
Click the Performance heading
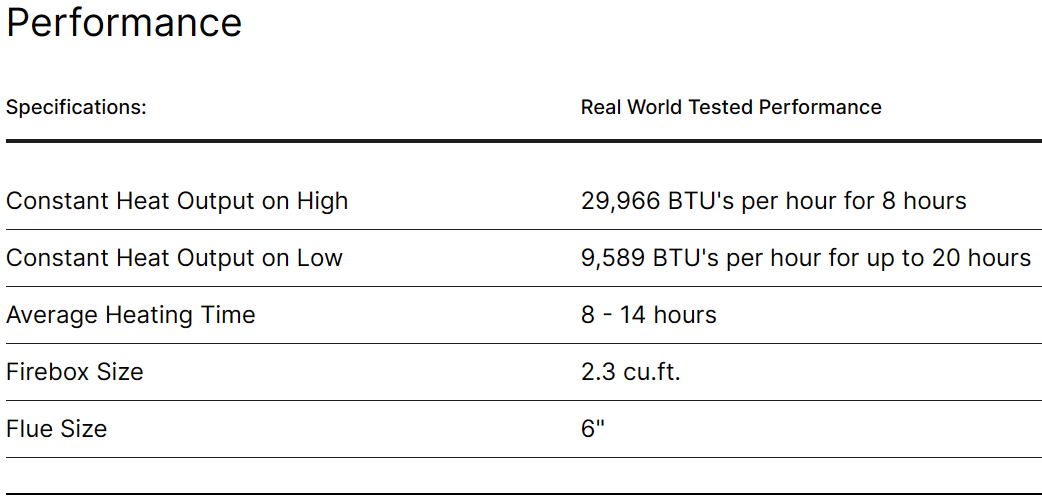coord(124,22)
